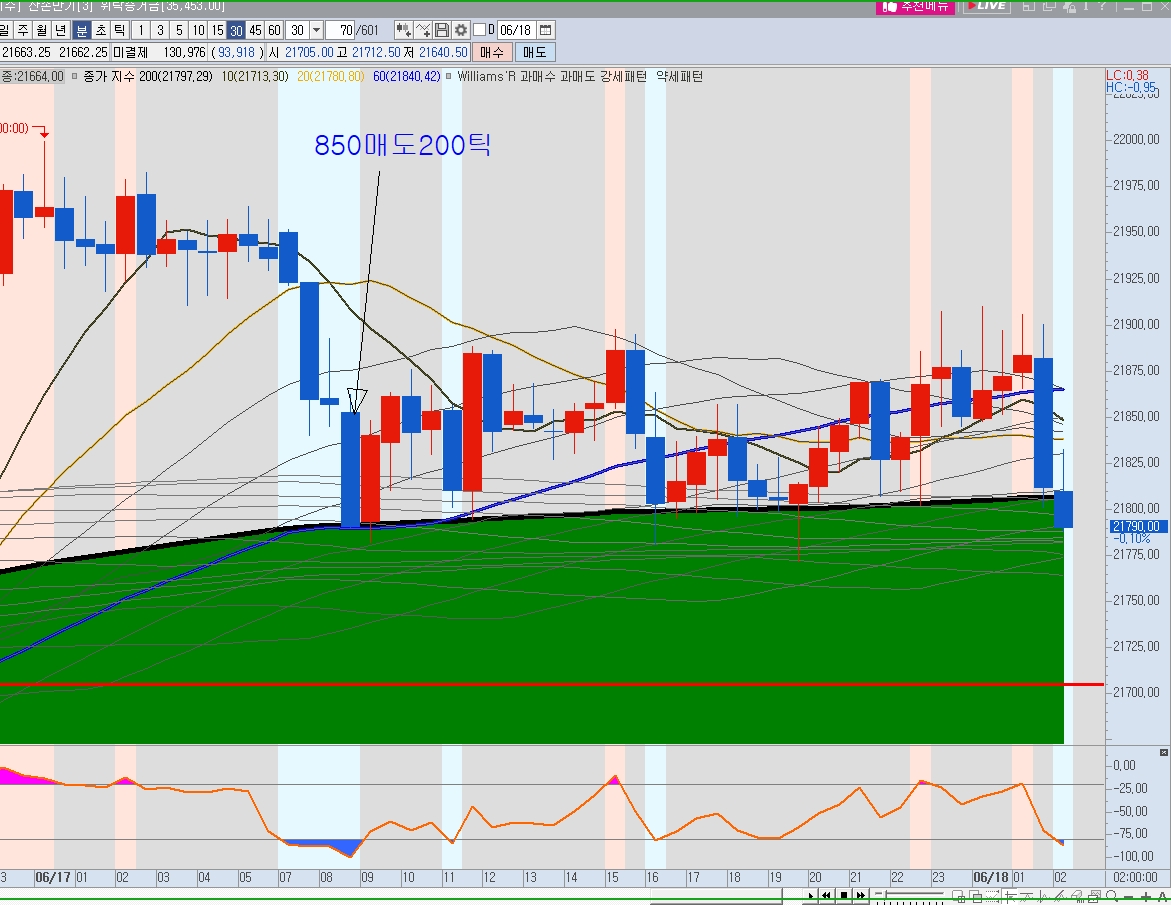Click the save chart floppy disk icon

coord(441,30)
